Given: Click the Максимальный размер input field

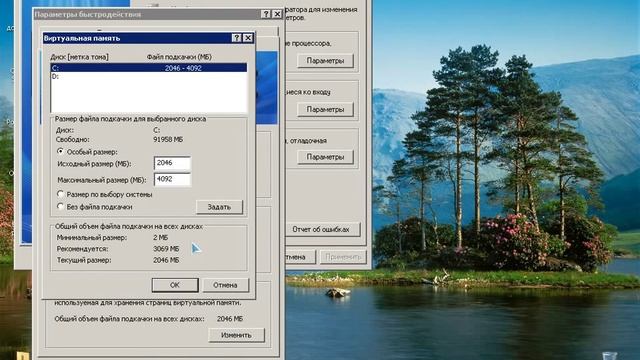Looking at the screenshot, I should 172,179.
